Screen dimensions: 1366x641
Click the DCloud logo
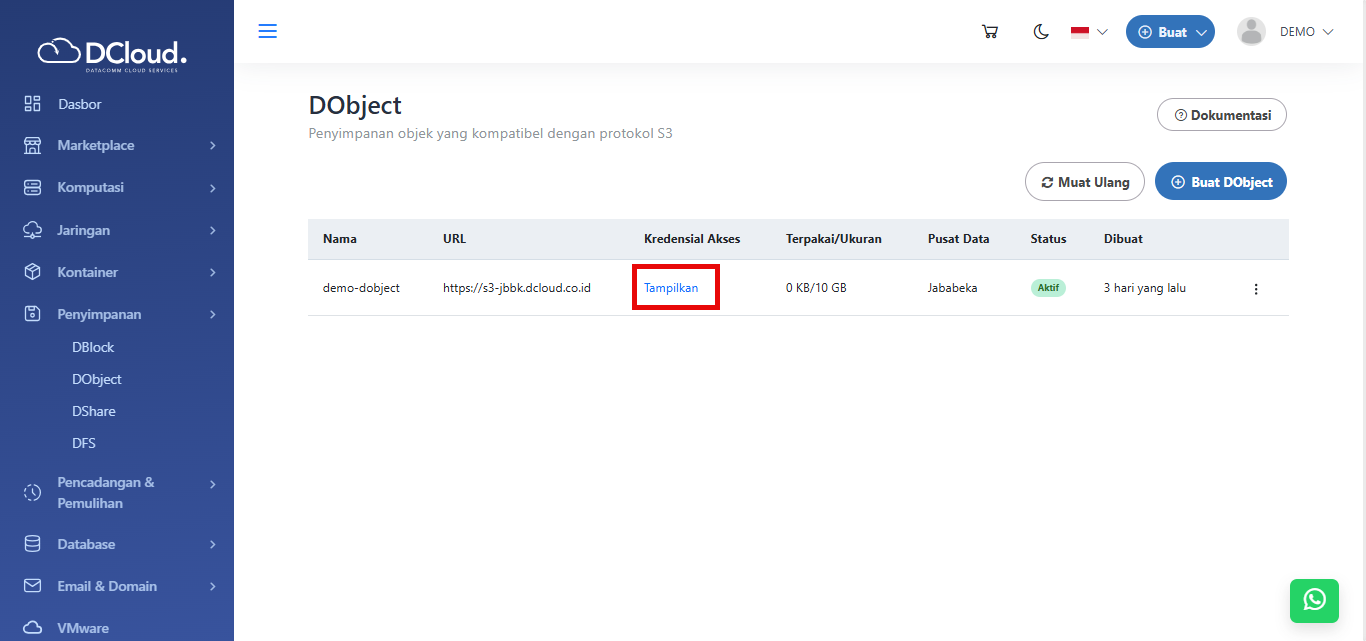tap(112, 52)
